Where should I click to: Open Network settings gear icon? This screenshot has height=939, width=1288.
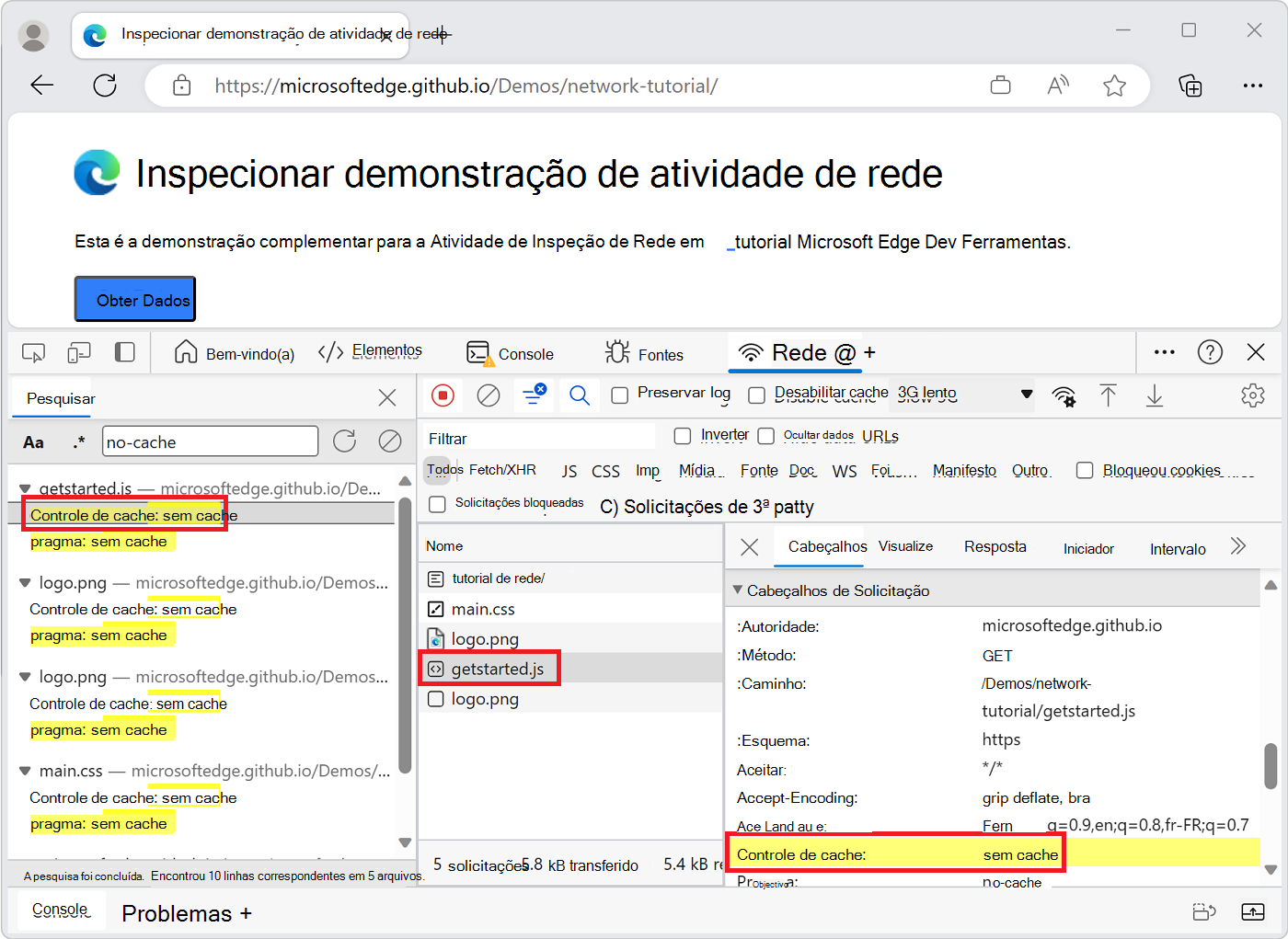[1253, 395]
